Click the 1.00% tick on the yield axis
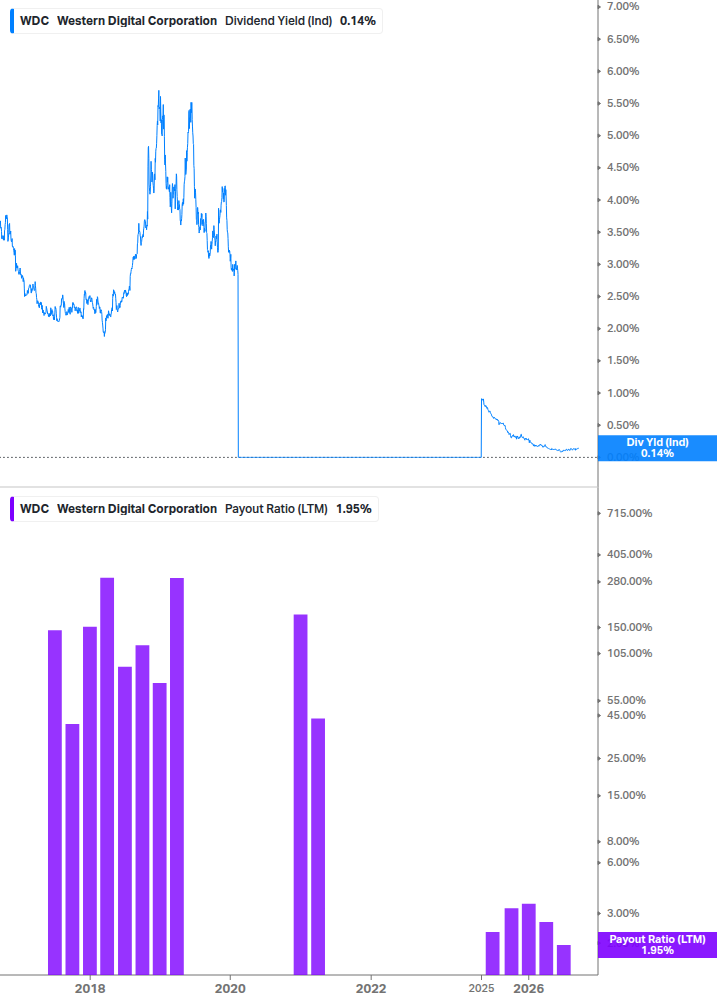The width and height of the screenshot is (717, 1005). pyautogui.click(x=623, y=393)
